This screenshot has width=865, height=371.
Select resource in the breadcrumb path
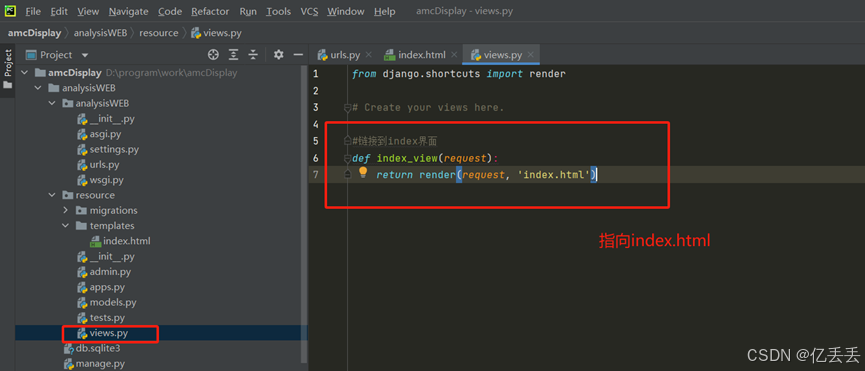point(159,33)
